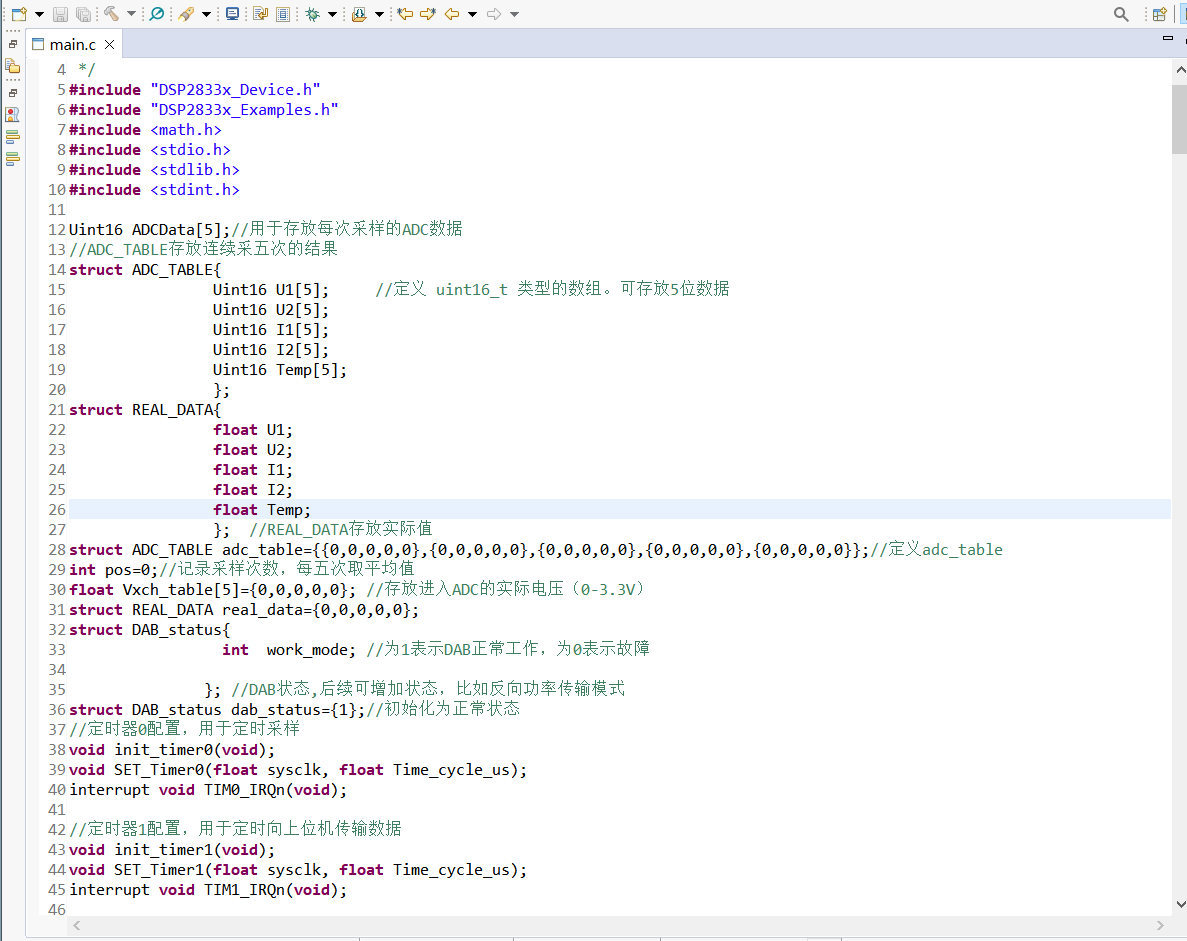
Task: Click the Save icon in toolbar
Action: pyautogui.click(x=60, y=14)
